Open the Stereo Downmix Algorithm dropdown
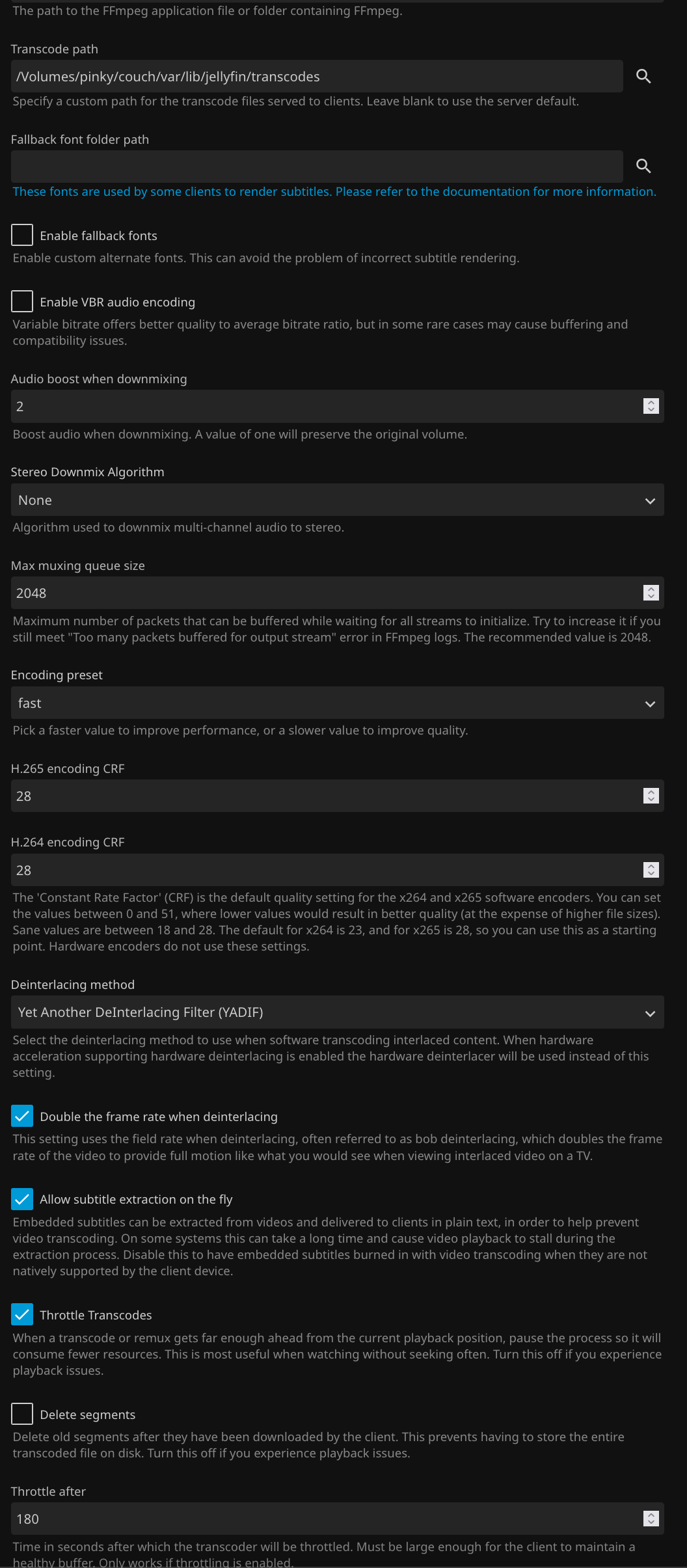The height and width of the screenshot is (1568, 687). coord(337,500)
